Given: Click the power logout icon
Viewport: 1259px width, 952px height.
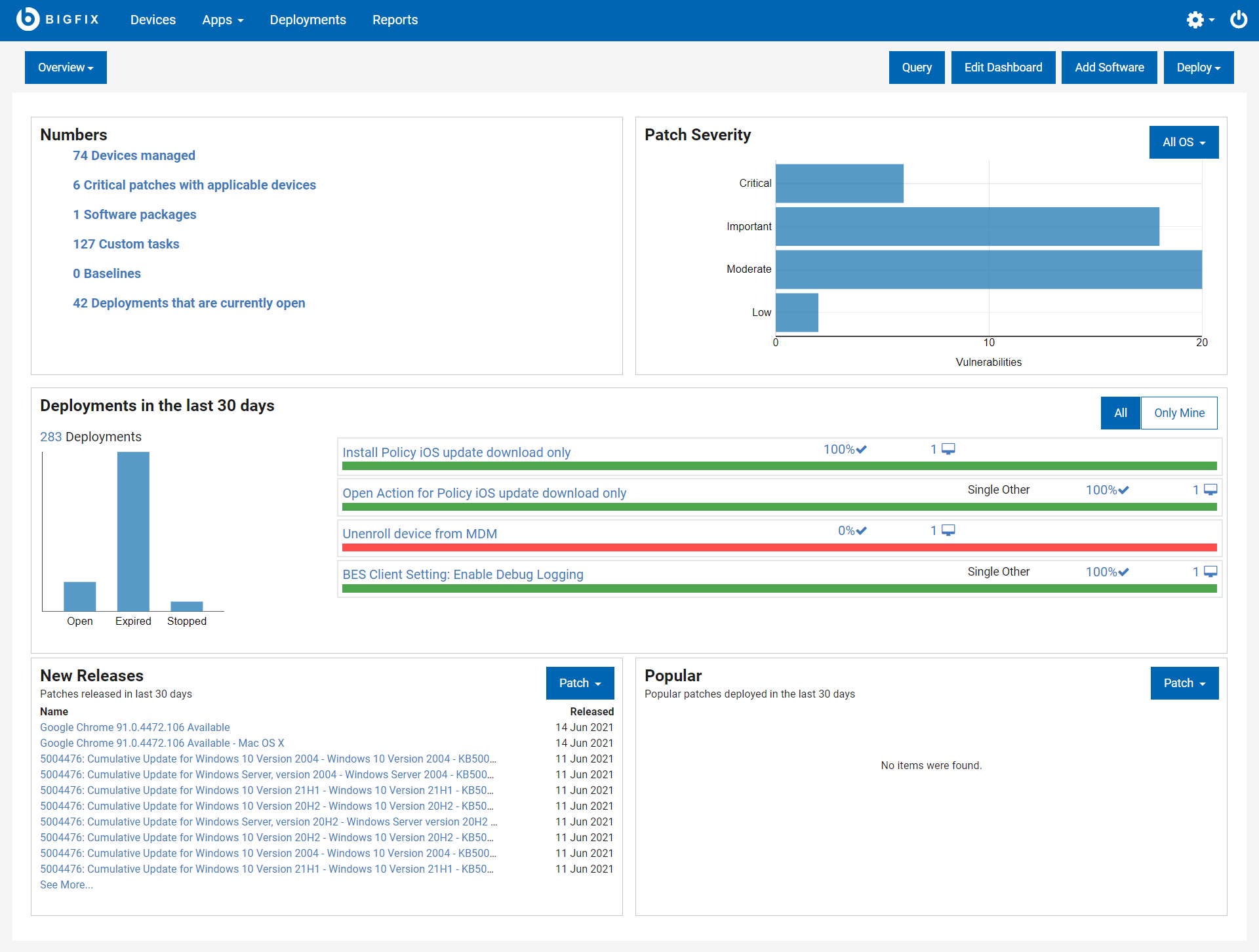Looking at the screenshot, I should 1238,20.
